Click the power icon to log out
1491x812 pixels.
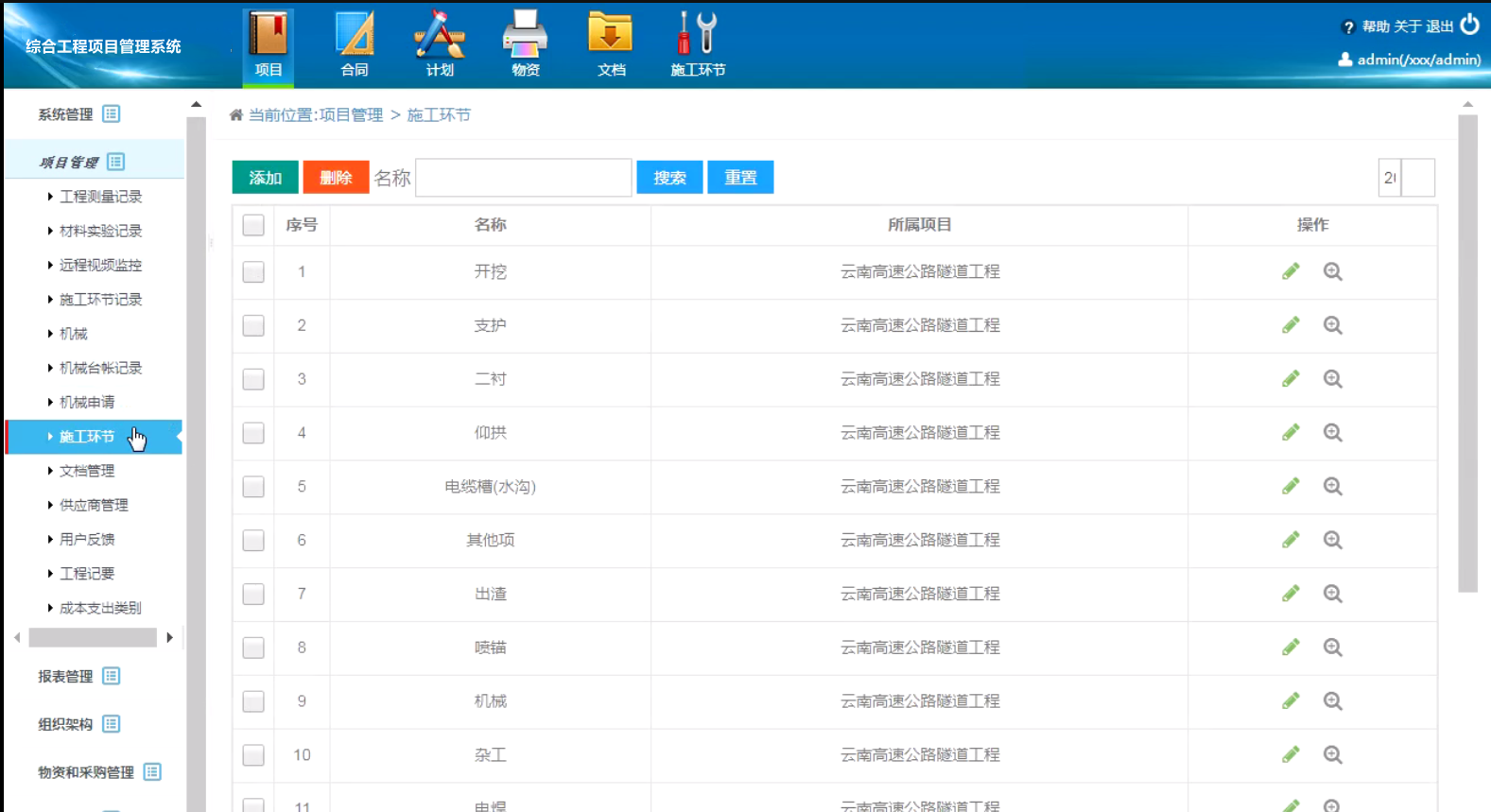coord(1469,25)
